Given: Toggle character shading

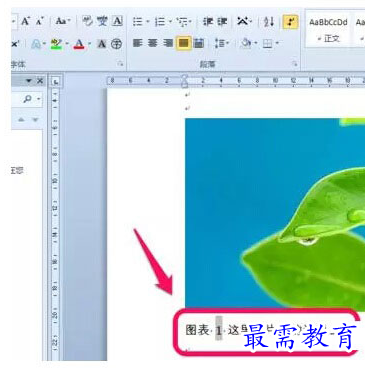Looking at the screenshot, I should coord(102,44).
